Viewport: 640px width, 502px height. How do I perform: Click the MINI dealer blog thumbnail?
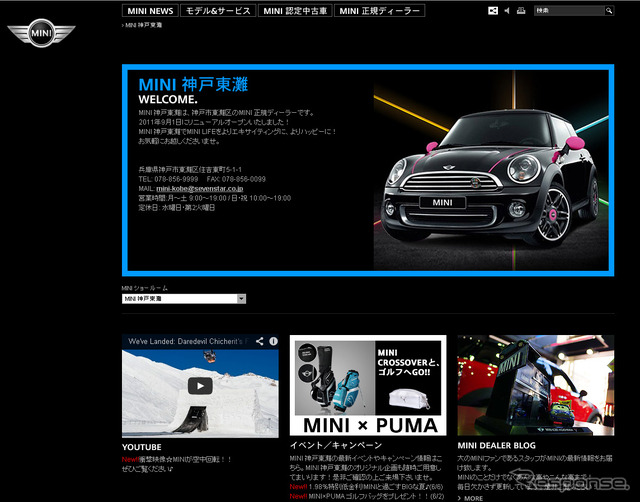[536, 385]
